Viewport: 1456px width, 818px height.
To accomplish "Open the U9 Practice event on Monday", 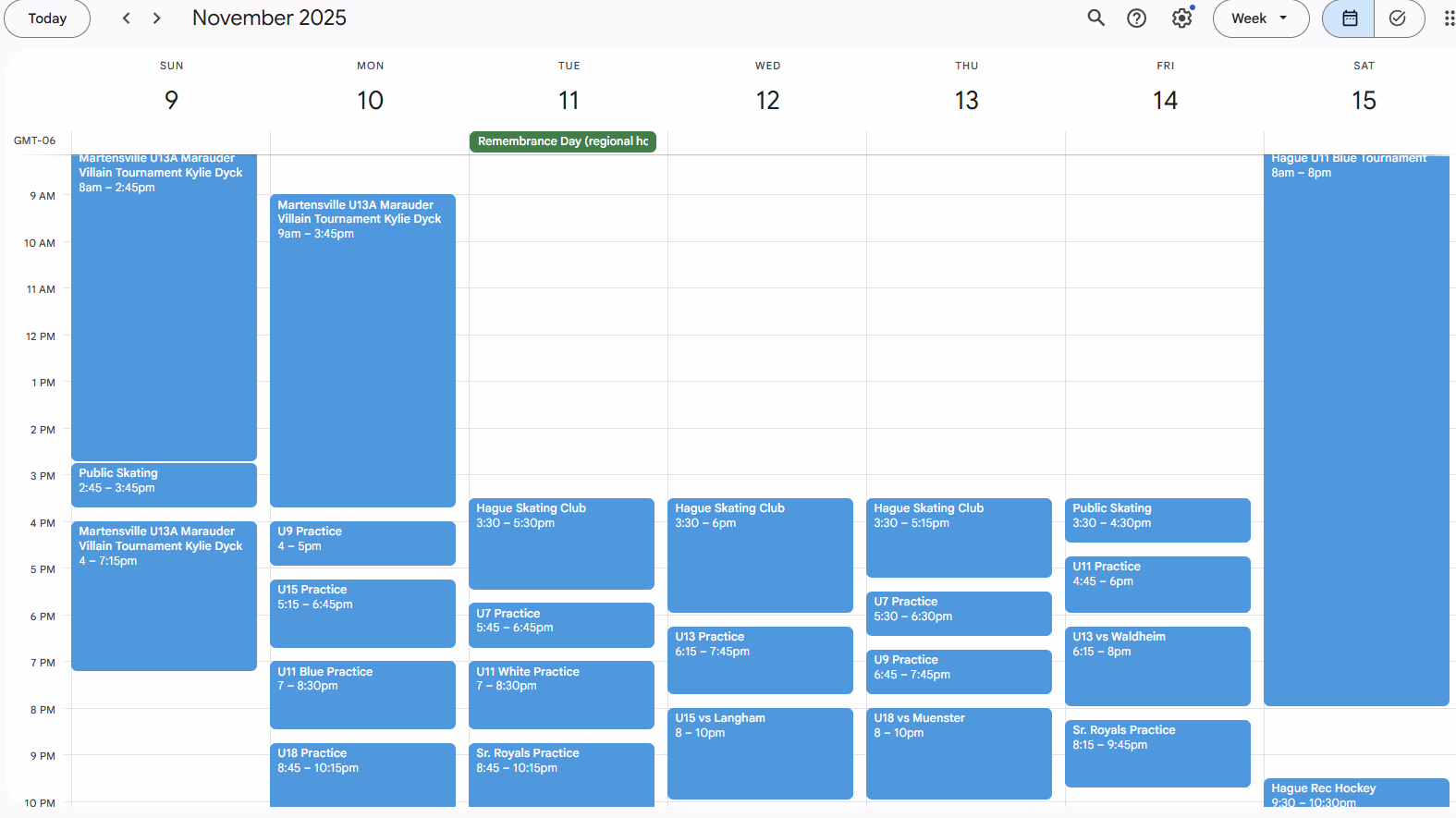I will [361, 543].
